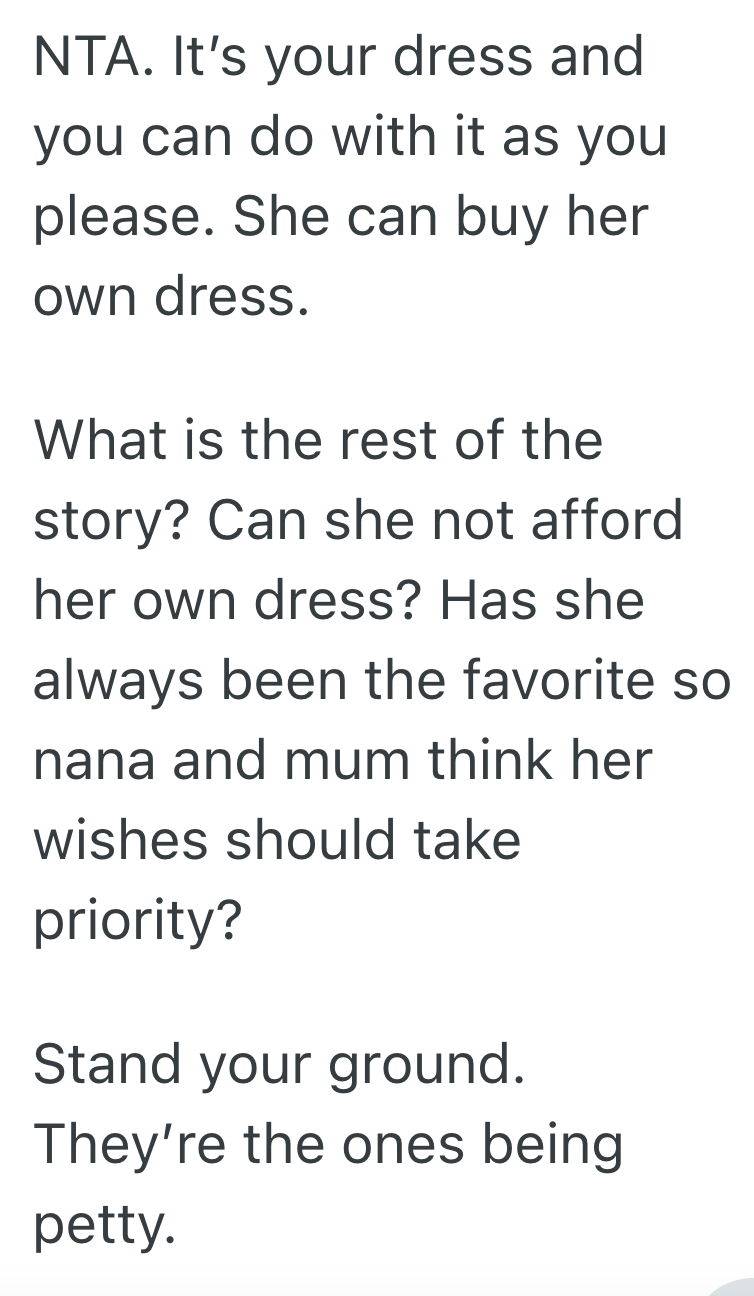Click the line "her own dress? Has she"

[338, 601]
